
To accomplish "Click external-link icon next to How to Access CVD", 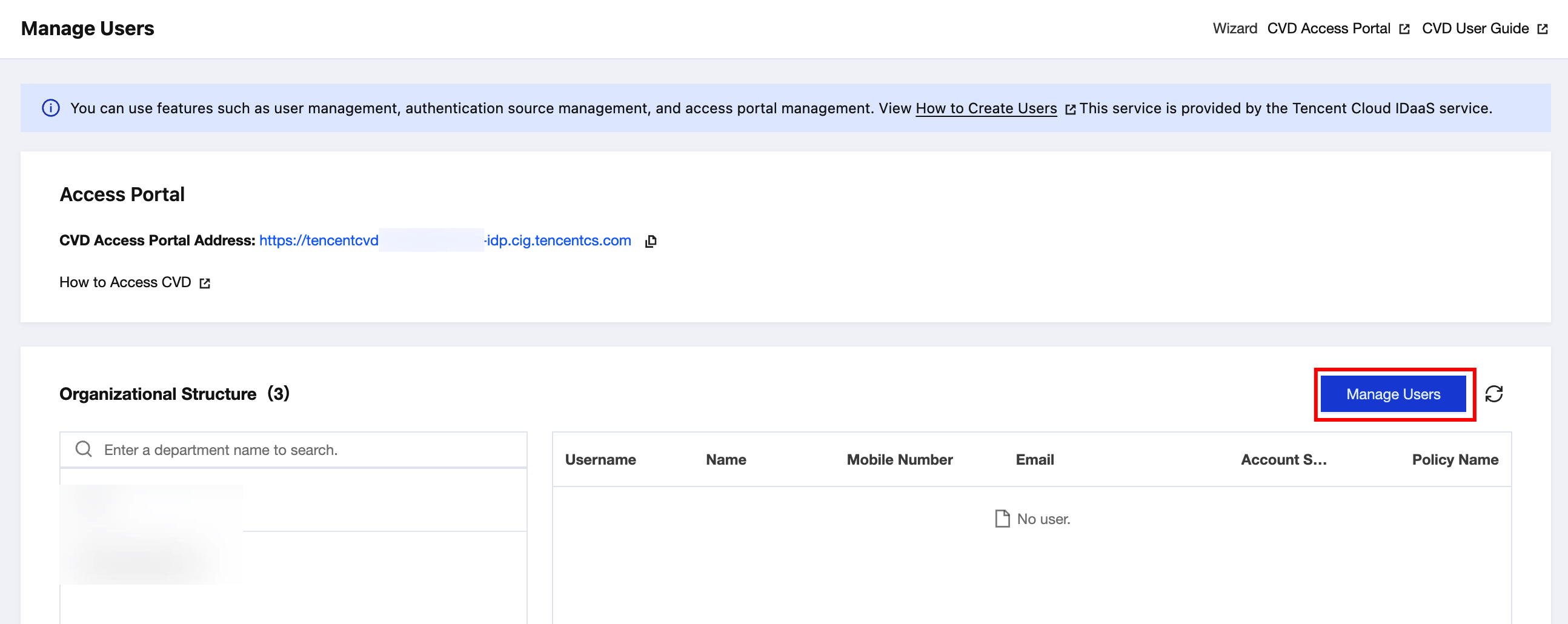I will pos(205,283).
